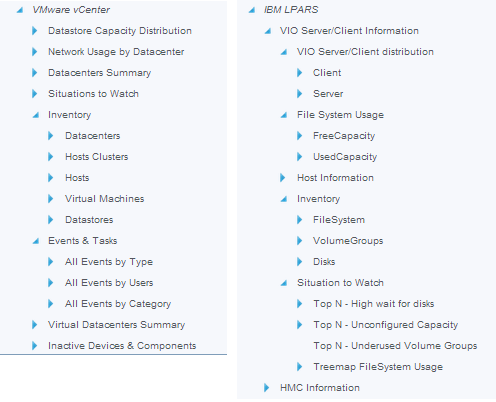The height and width of the screenshot is (402, 496).
Task: Select Inactive Devices & Components
Action: click(x=122, y=346)
